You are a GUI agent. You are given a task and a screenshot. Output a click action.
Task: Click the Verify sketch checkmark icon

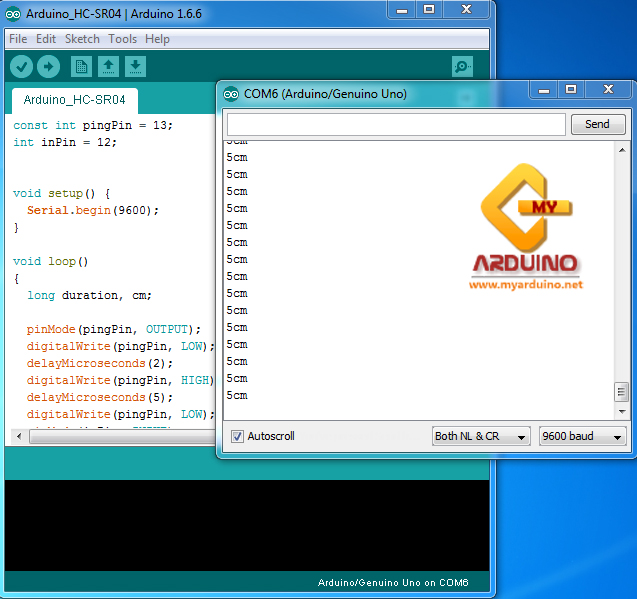(21, 67)
